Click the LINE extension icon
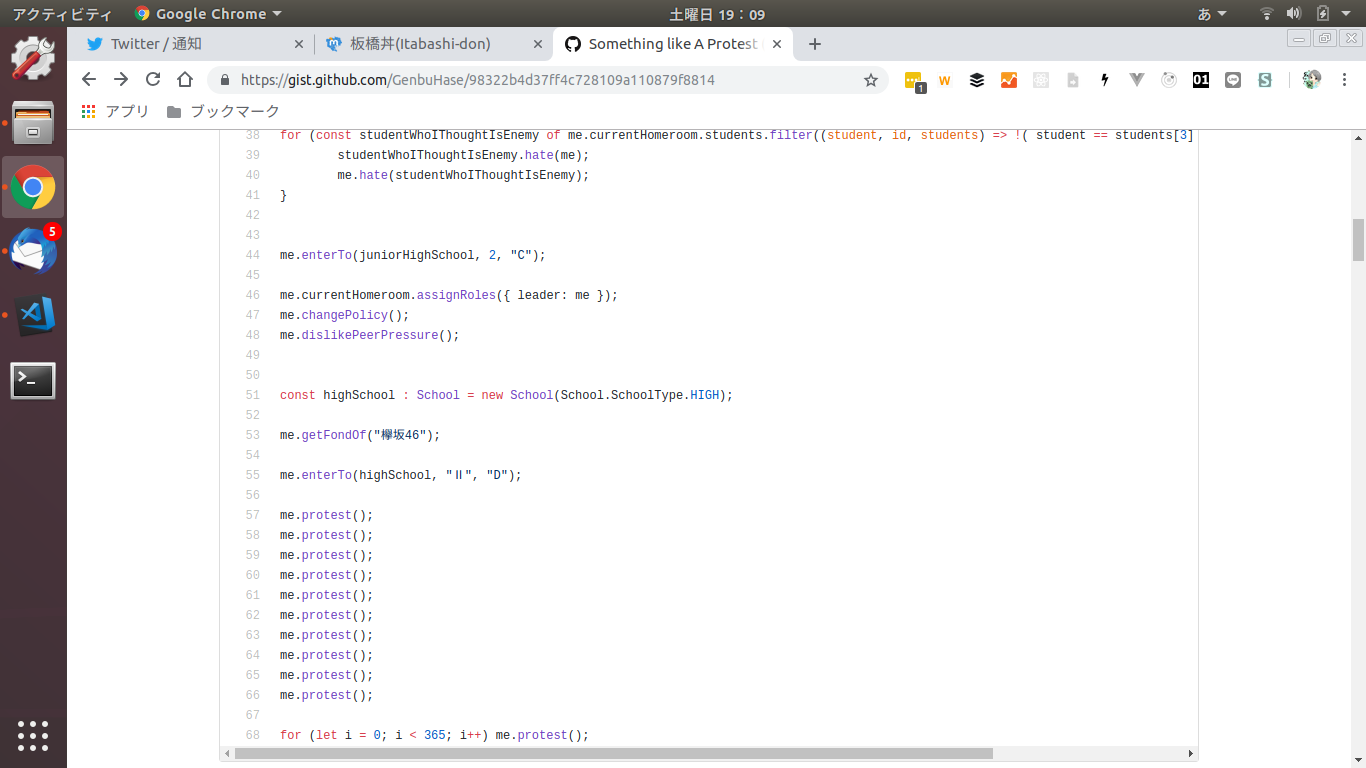Image resolution: width=1366 pixels, height=768 pixels. pos(1233,80)
